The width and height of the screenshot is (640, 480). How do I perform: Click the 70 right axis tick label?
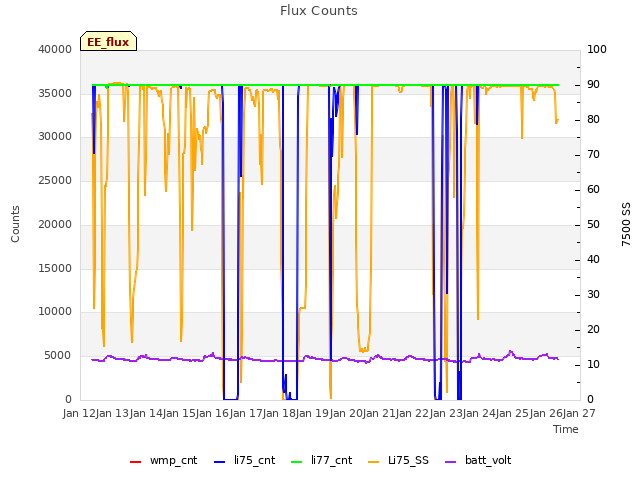[593, 155]
